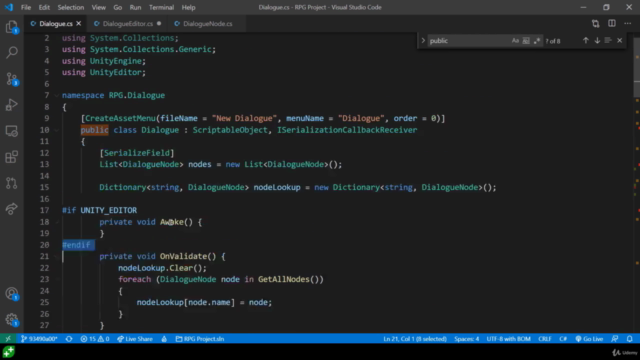Screen dimensions: 640x360
Task: Change encoding UTF-8 with BOM
Action: point(508,339)
